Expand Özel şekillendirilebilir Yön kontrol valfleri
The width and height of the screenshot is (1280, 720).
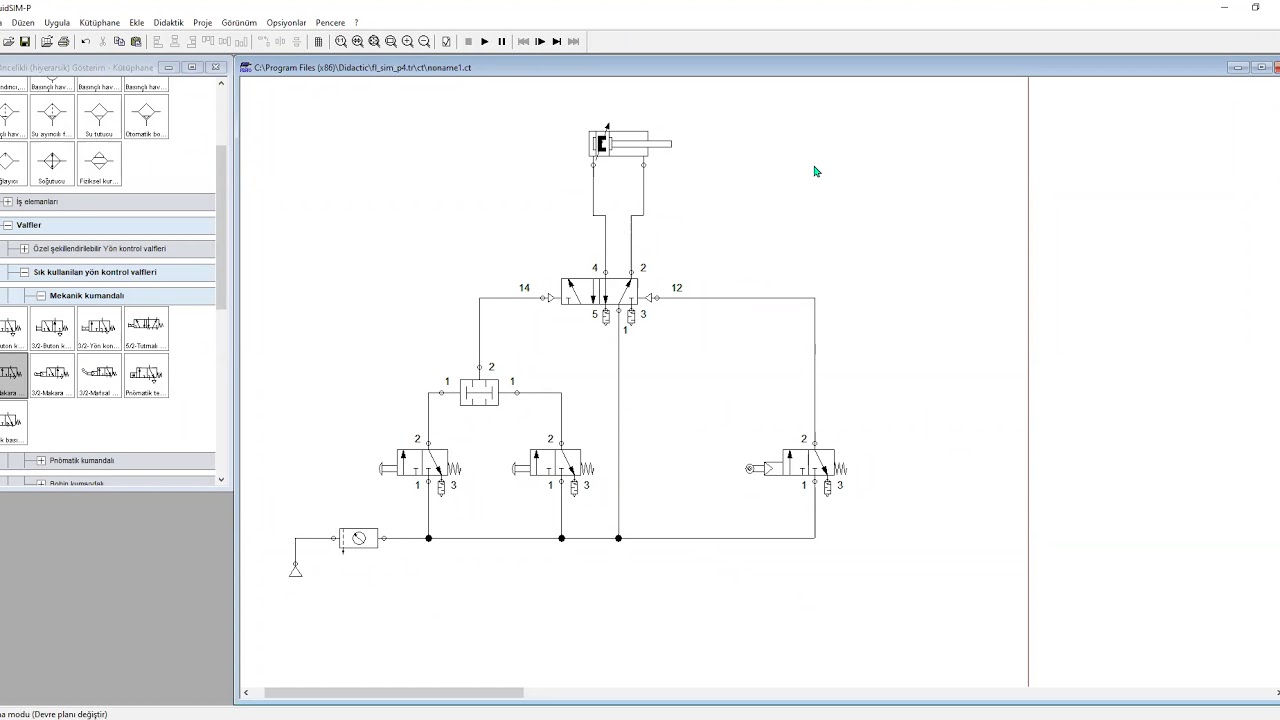pos(24,249)
